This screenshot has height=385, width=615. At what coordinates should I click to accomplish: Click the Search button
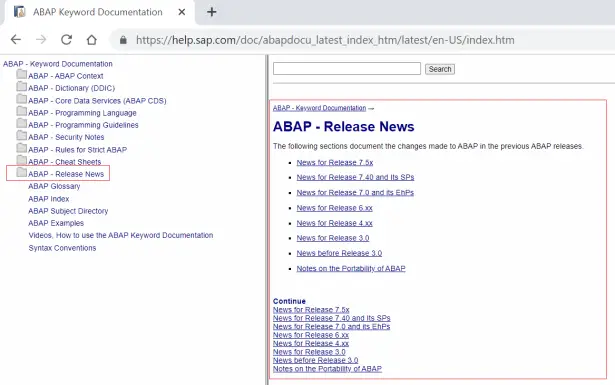coord(440,69)
